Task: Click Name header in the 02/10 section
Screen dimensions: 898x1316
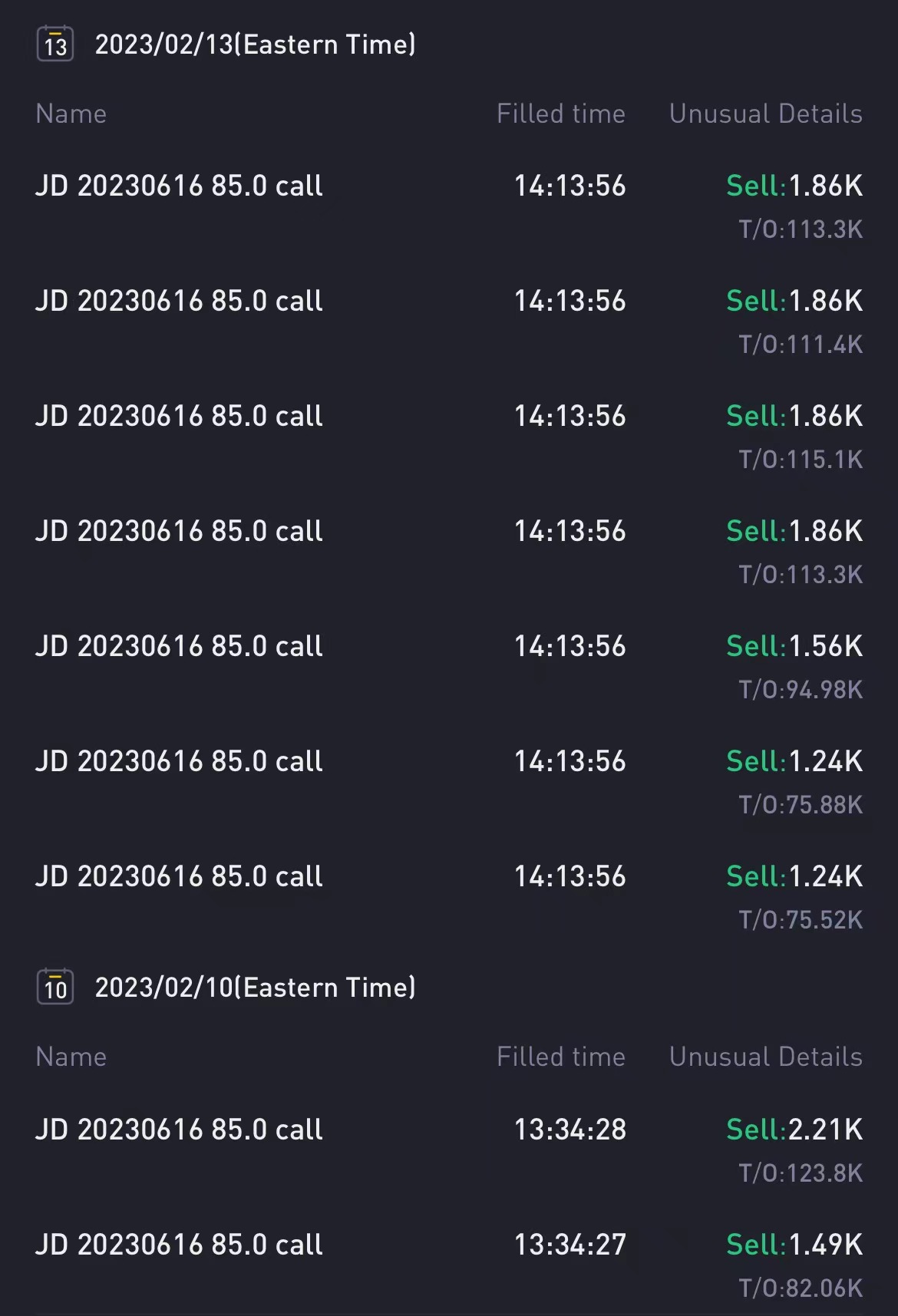Action: coord(71,1057)
